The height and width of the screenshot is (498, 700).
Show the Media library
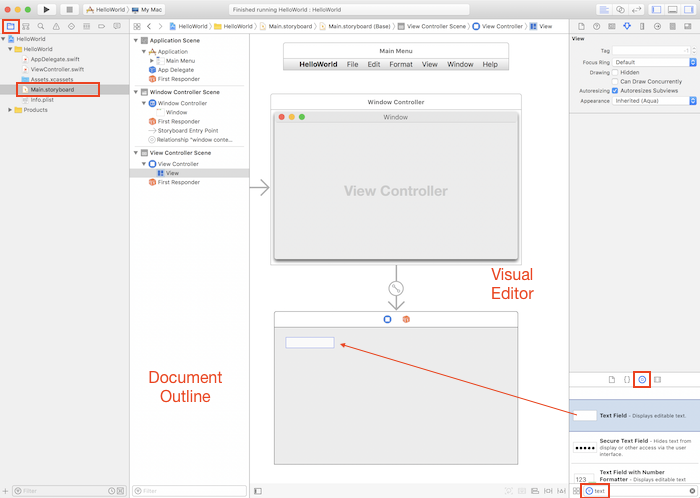point(657,380)
